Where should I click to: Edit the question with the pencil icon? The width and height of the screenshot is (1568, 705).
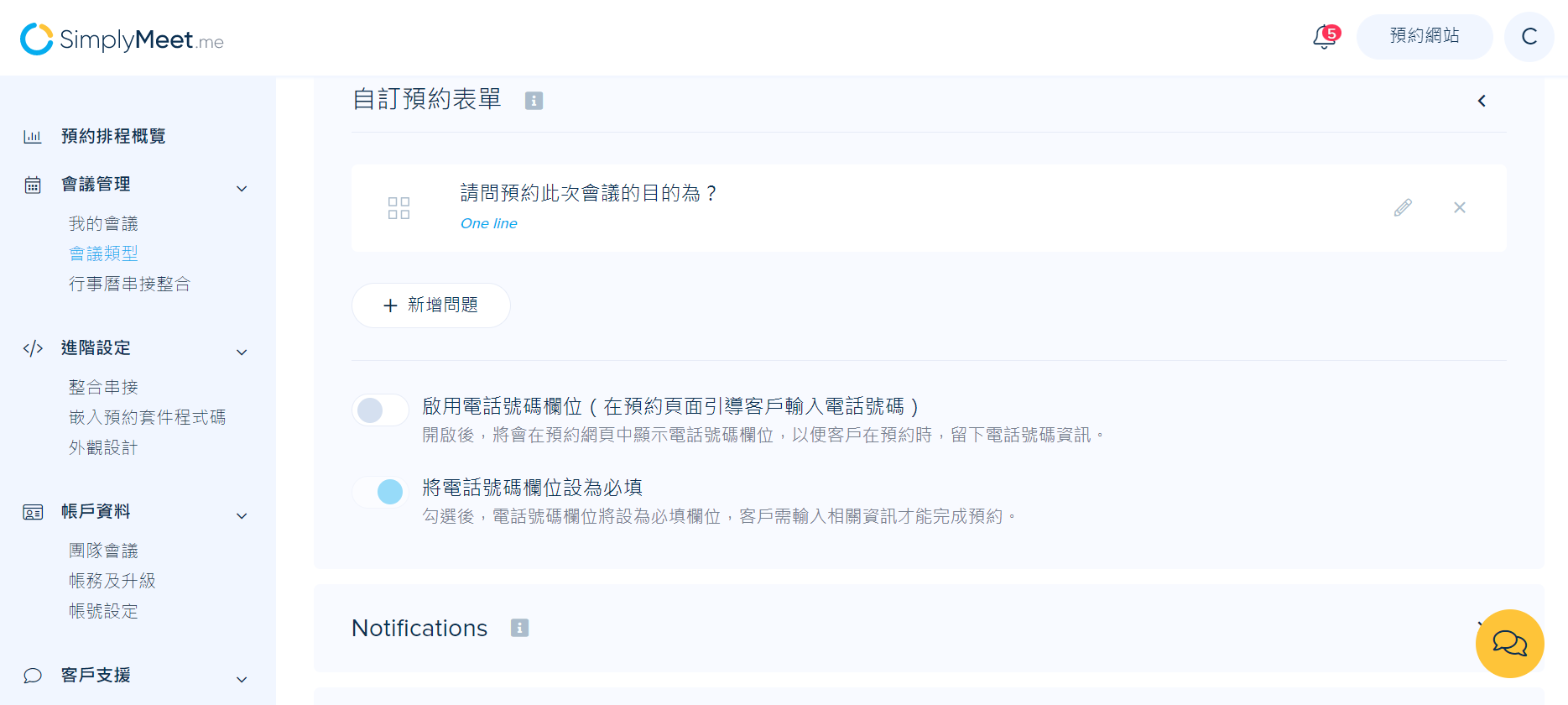[1403, 207]
